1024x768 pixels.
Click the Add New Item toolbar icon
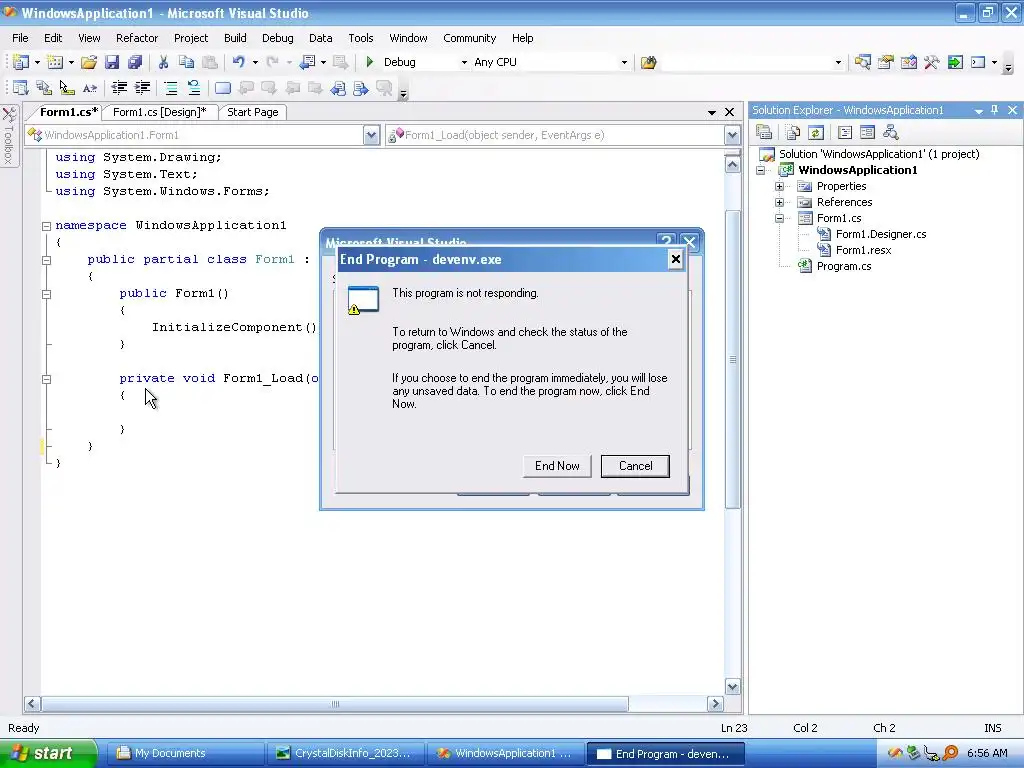[x=55, y=62]
